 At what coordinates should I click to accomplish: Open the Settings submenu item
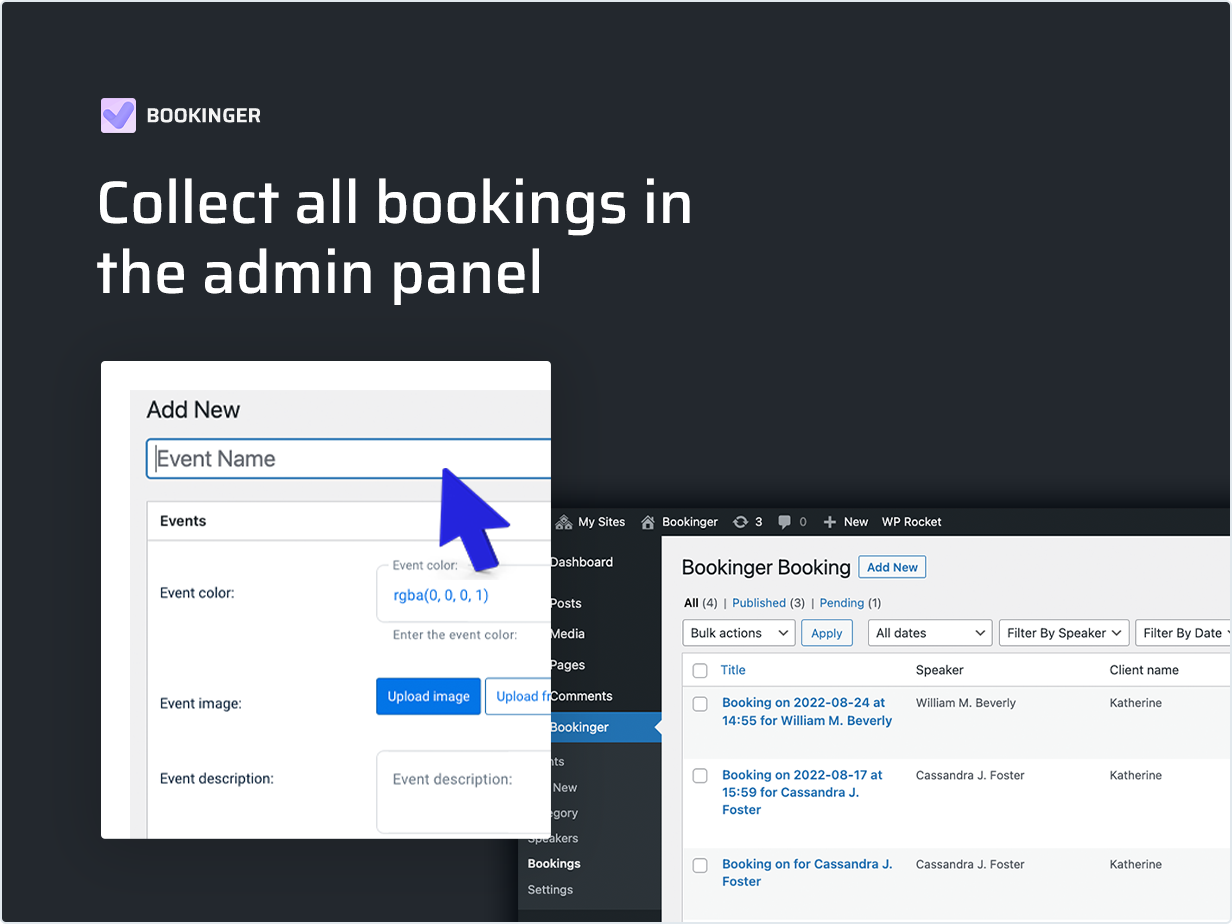551,890
